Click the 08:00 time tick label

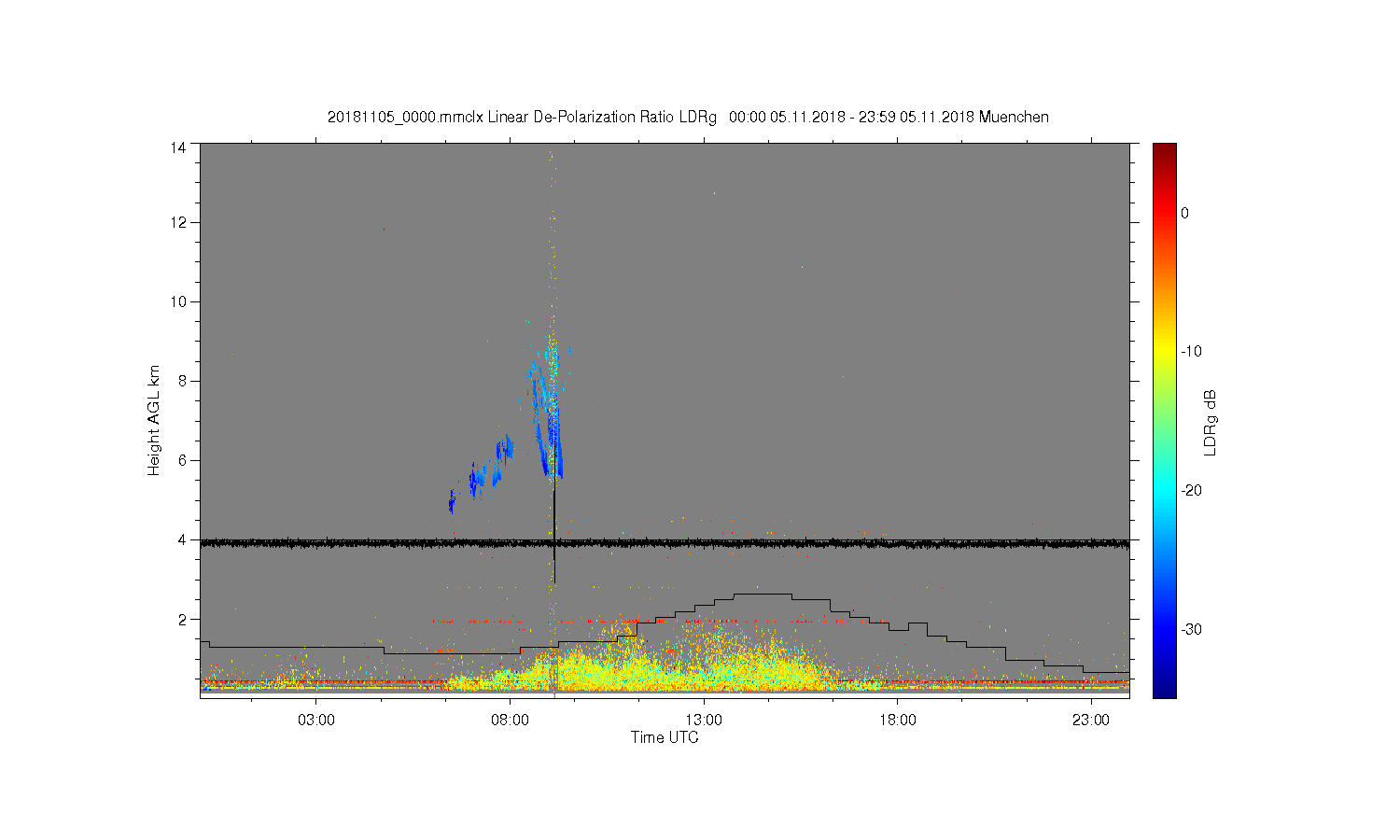(x=511, y=721)
